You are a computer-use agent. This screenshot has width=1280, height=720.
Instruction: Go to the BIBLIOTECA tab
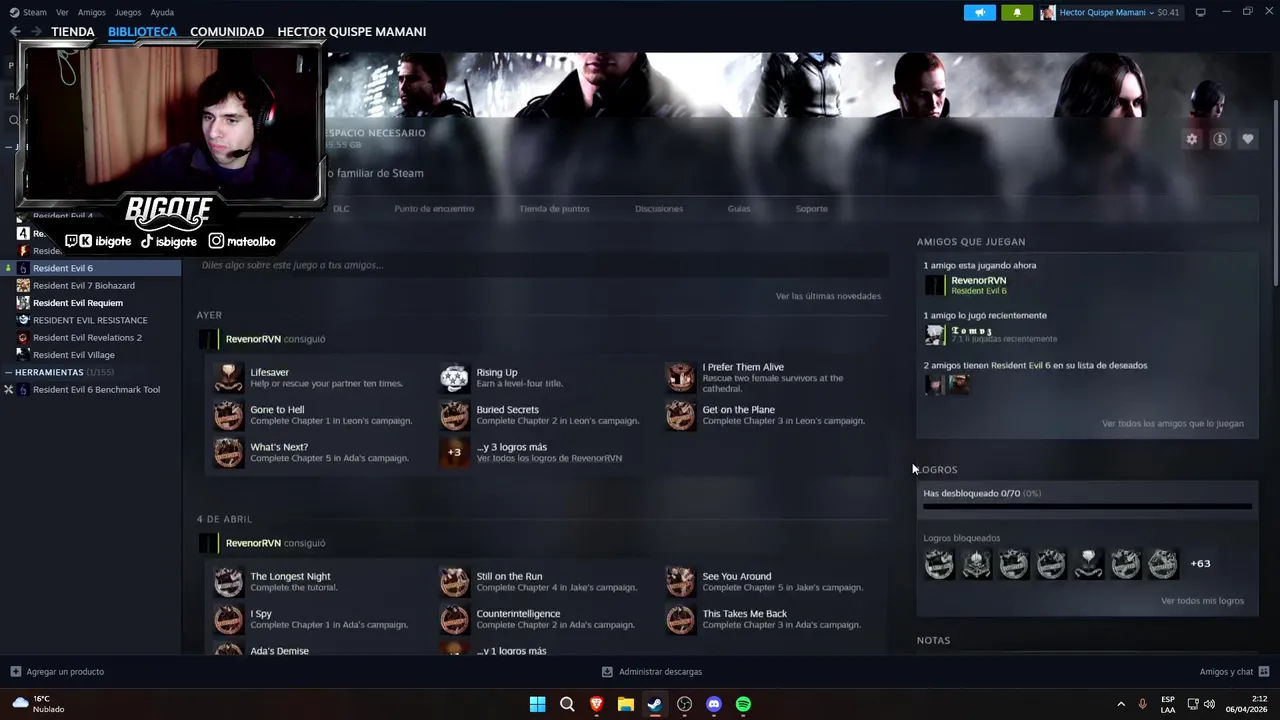(x=142, y=32)
